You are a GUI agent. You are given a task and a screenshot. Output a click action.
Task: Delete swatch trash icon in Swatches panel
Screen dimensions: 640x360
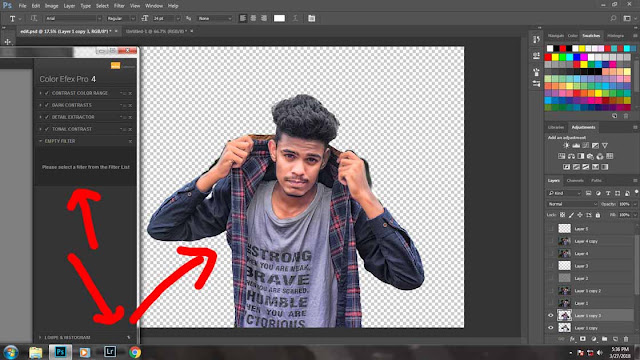[x=626, y=116]
